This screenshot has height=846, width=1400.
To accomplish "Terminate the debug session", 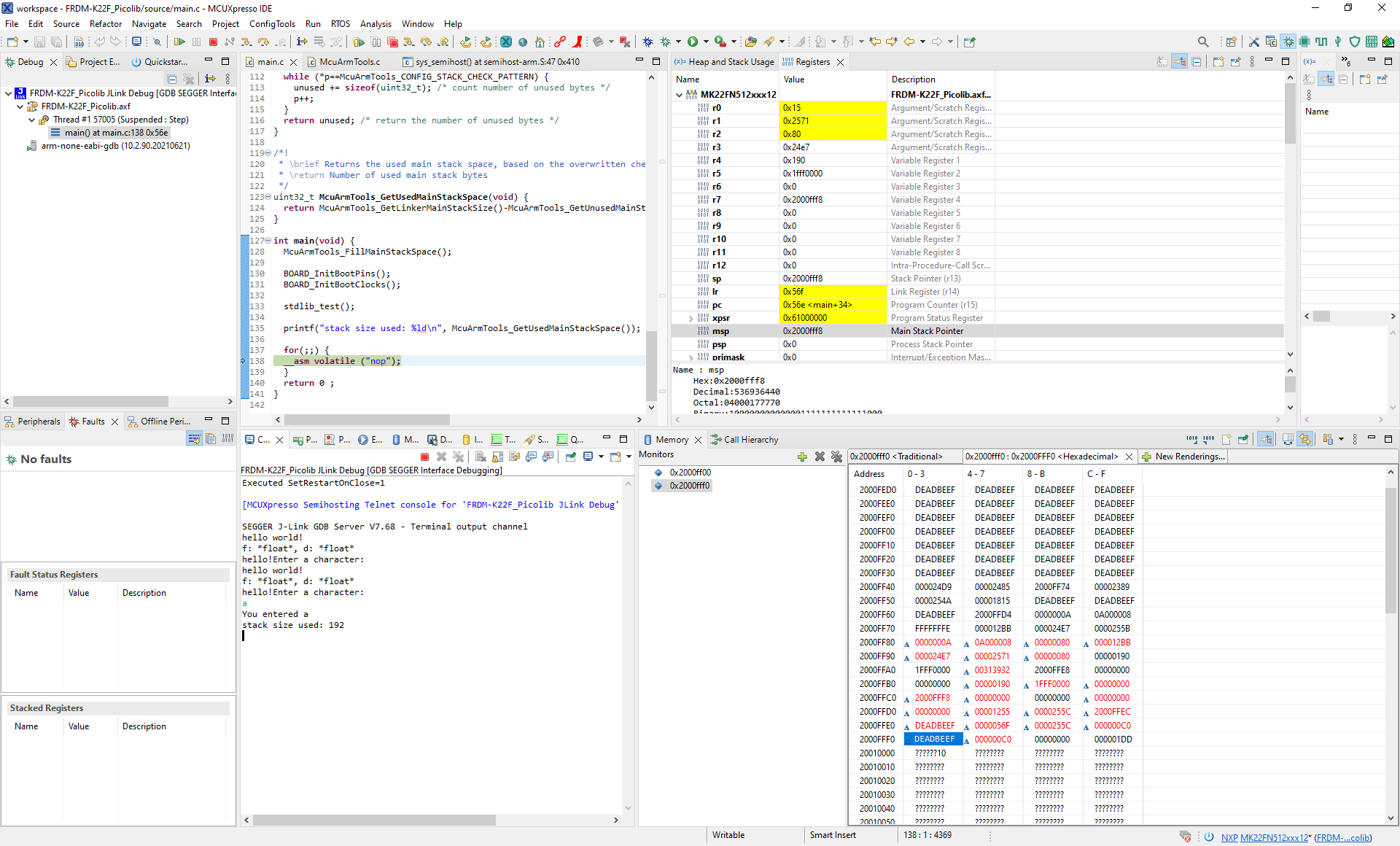I will tap(213, 42).
